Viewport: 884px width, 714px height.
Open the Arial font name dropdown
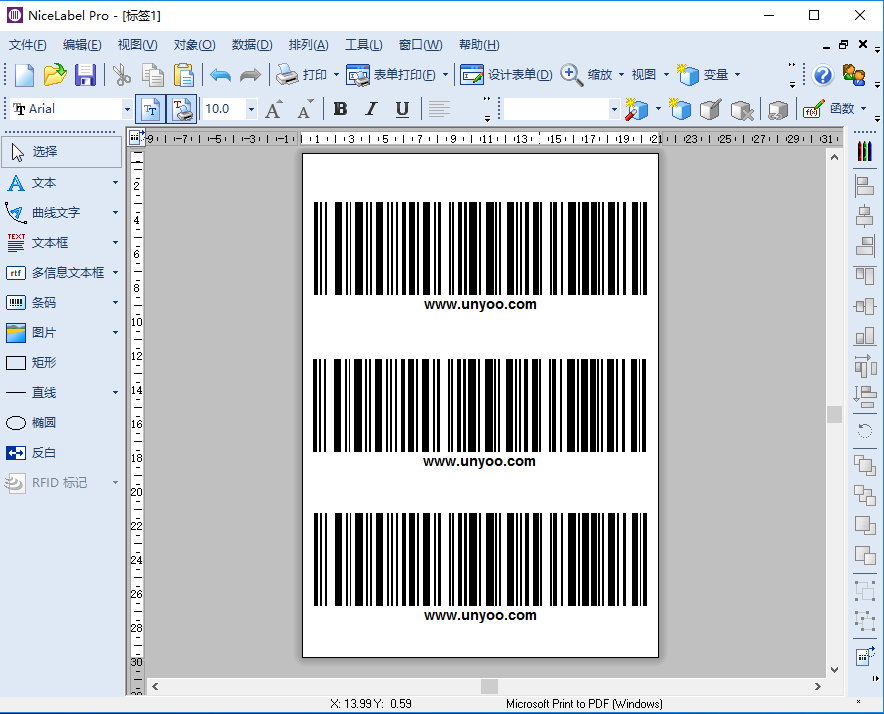(127, 109)
